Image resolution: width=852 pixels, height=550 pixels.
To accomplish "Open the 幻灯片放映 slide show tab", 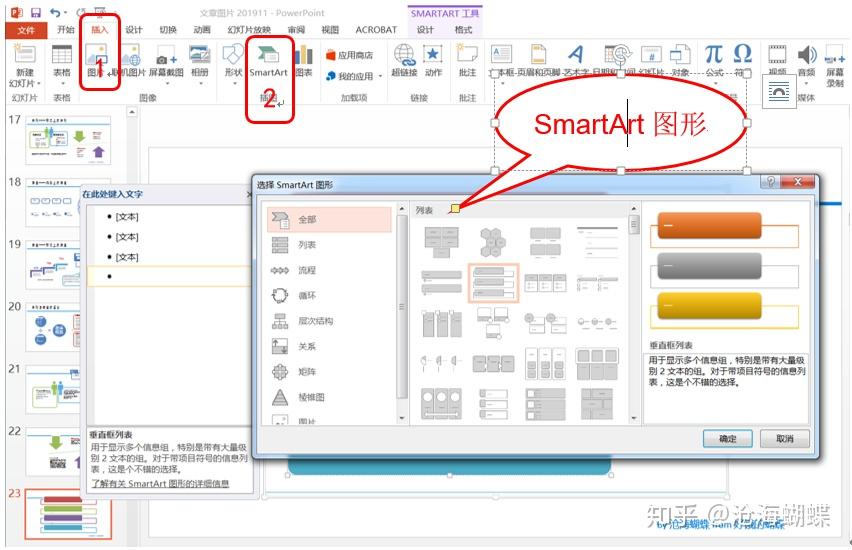I will (x=249, y=29).
